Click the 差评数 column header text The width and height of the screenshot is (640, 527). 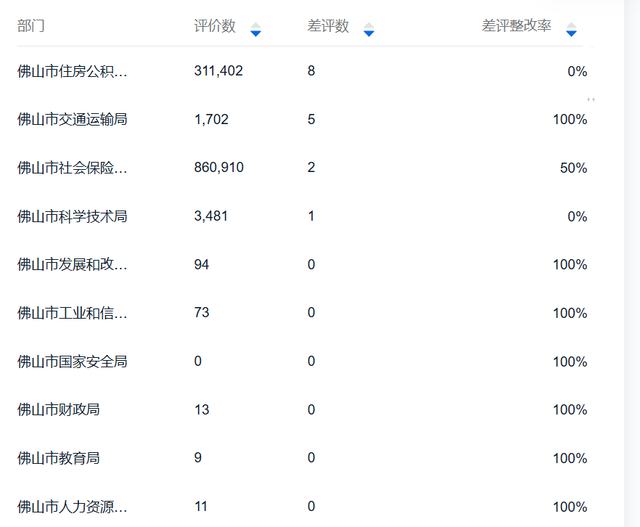[328, 26]
